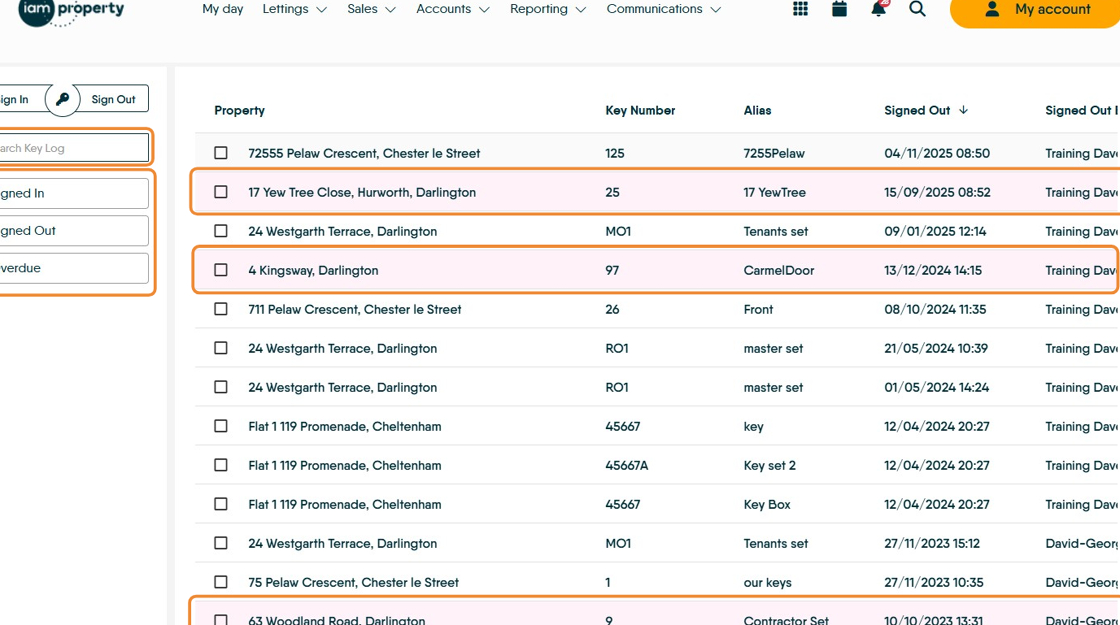Tick checkbox for Westgarth Terrace 01/05/2024 row
Viewport: 1120px width, 625px height.
221,387
